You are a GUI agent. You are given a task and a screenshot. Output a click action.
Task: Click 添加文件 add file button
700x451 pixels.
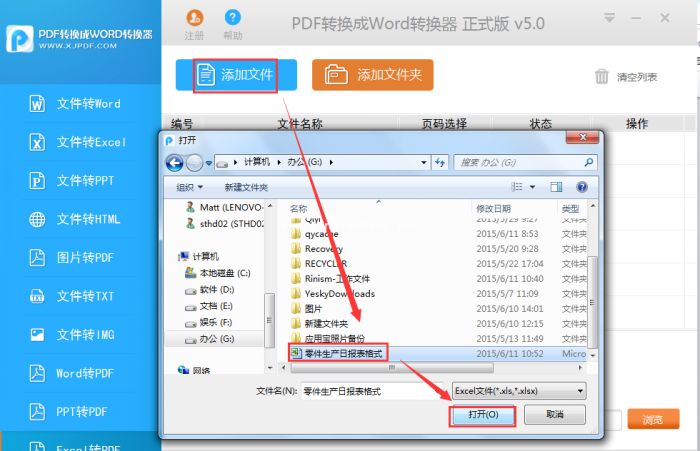click(x=236, y=75)
